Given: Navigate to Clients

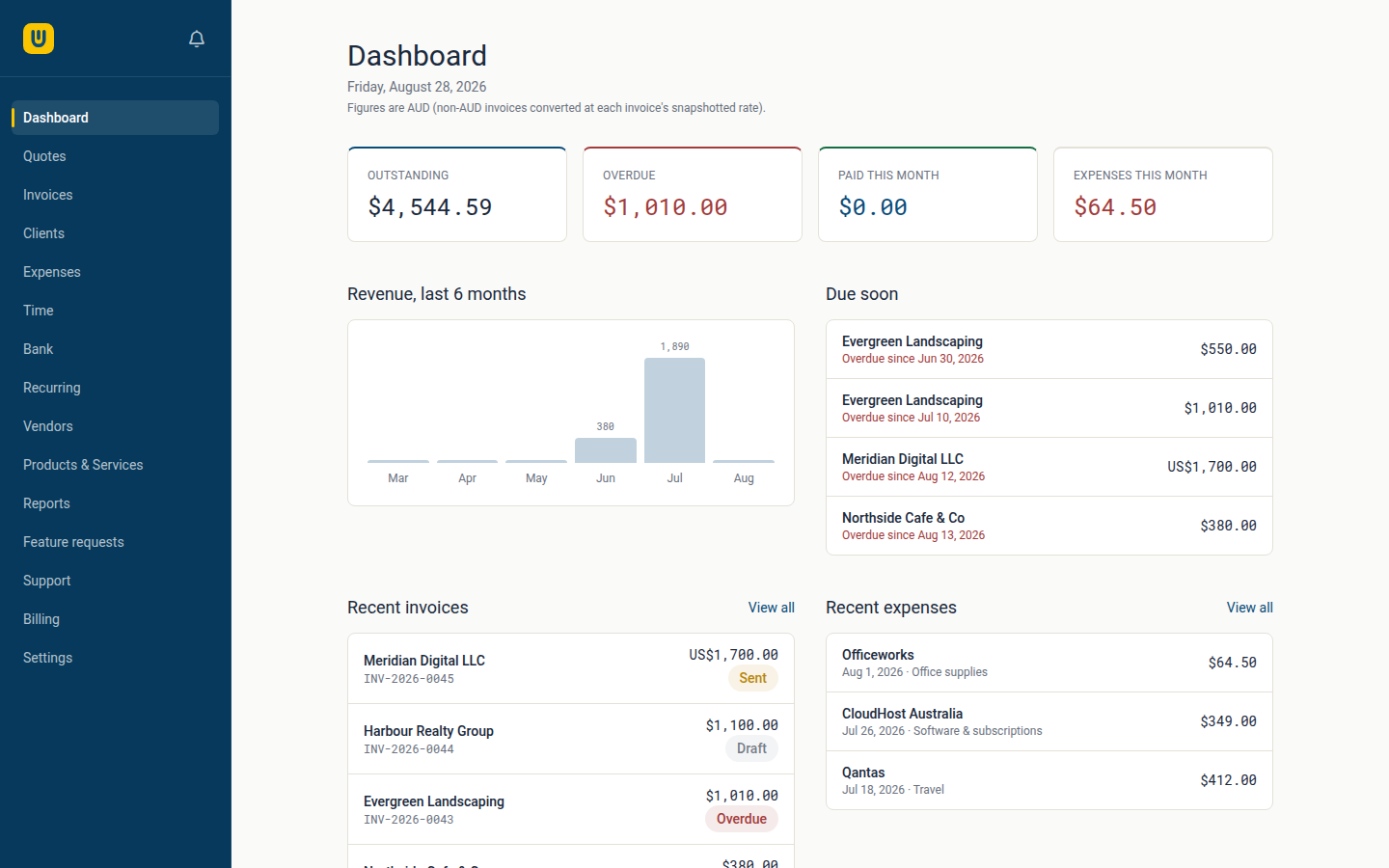Looking at the screenshot, I should pos(115,233).
